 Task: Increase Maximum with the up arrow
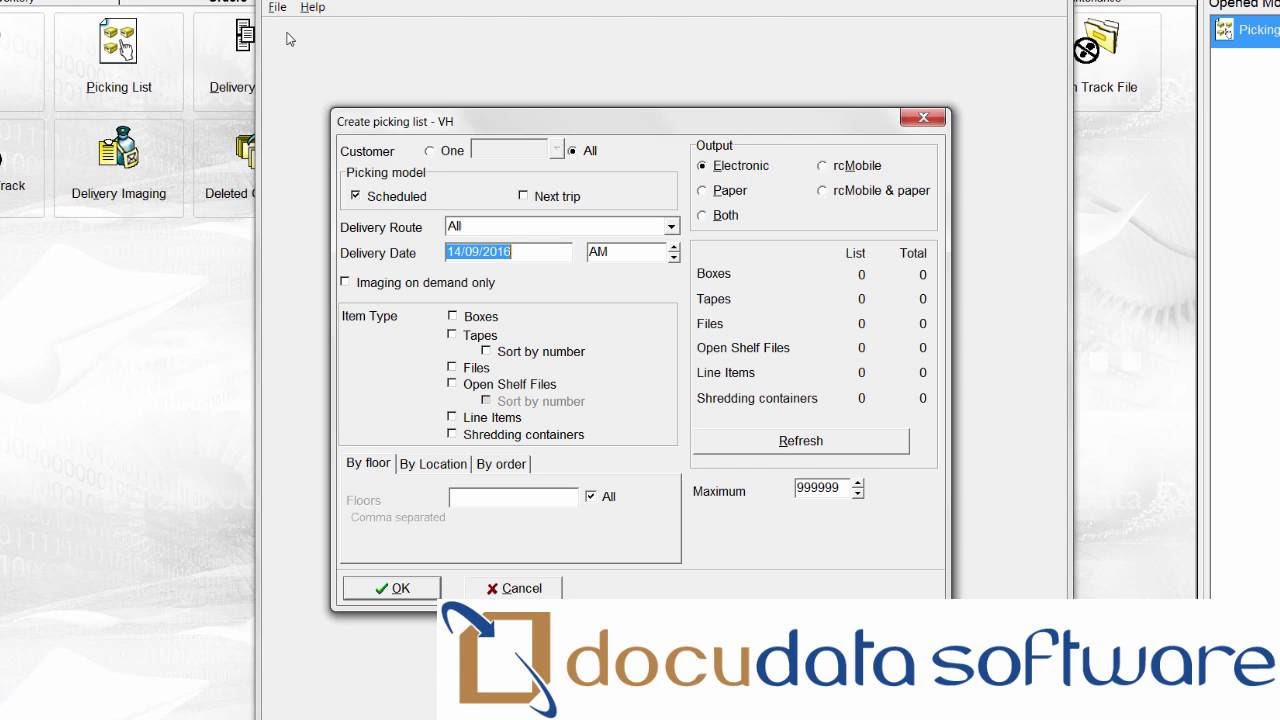pyautogui.click(x=858, y=483)
